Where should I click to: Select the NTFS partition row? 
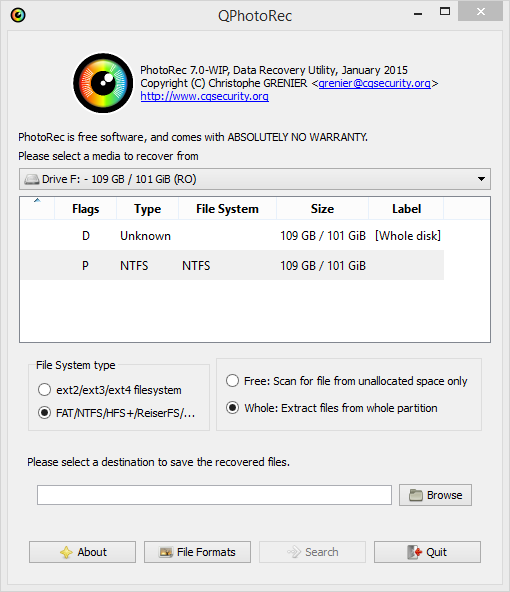(x=232, y=265)
